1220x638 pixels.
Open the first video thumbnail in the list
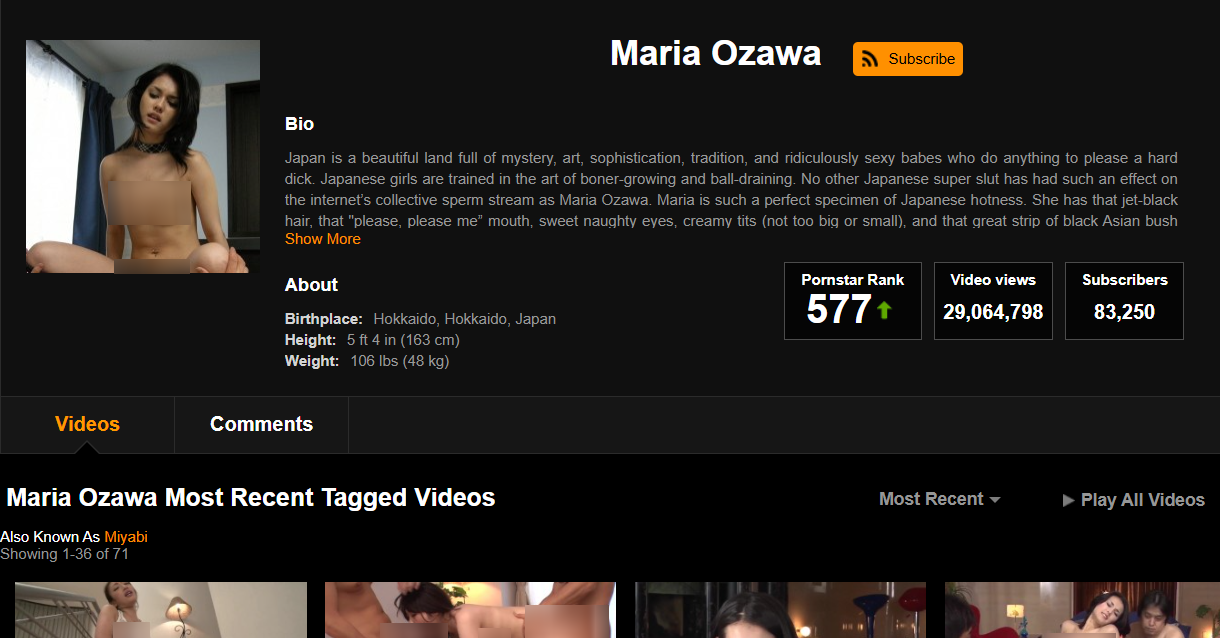click(x=160, y=610)
